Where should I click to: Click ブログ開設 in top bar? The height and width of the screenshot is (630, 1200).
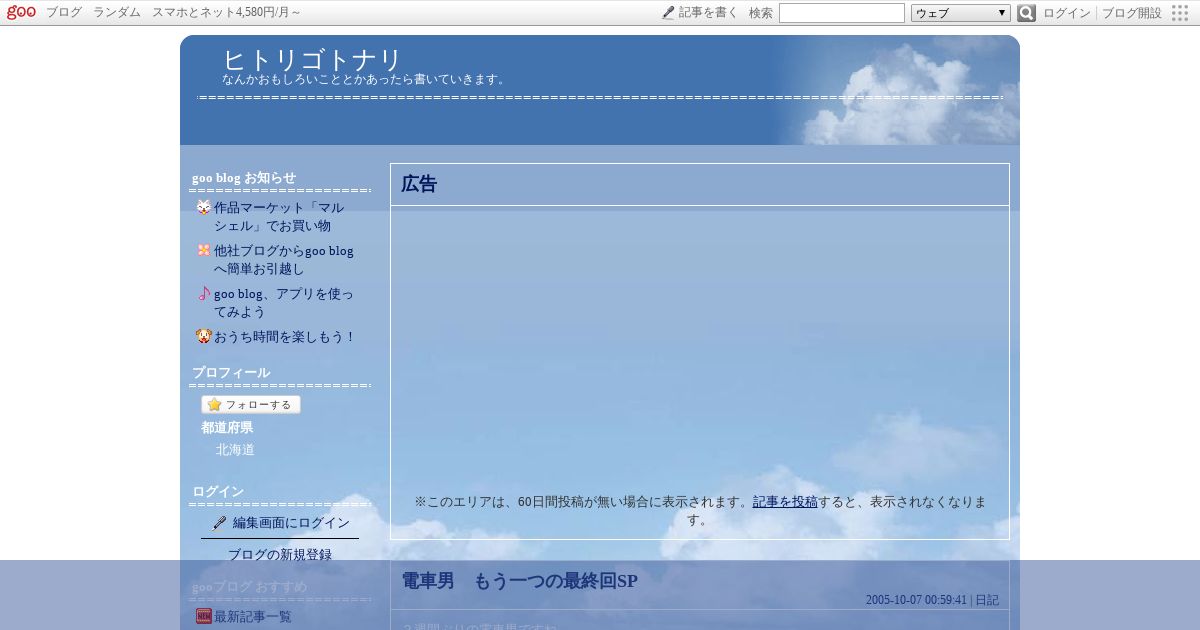coord(1132,13)
